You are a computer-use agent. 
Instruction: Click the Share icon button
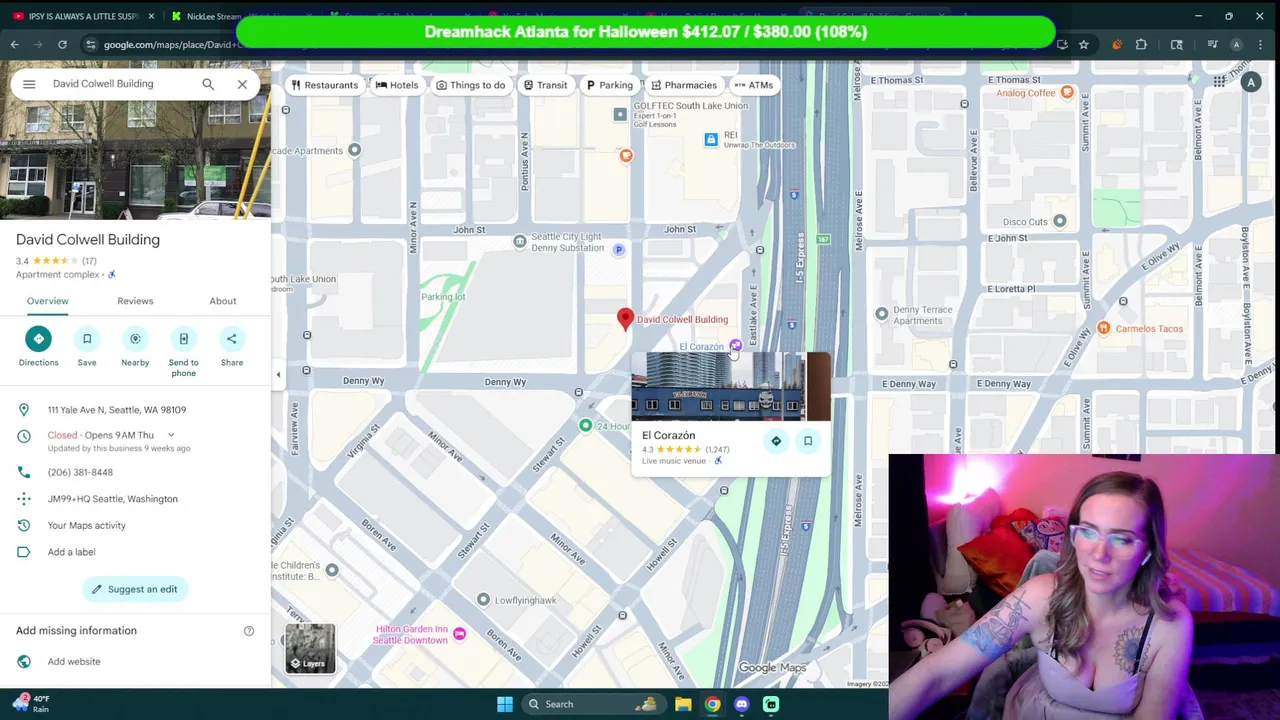[x=232, y=339]
